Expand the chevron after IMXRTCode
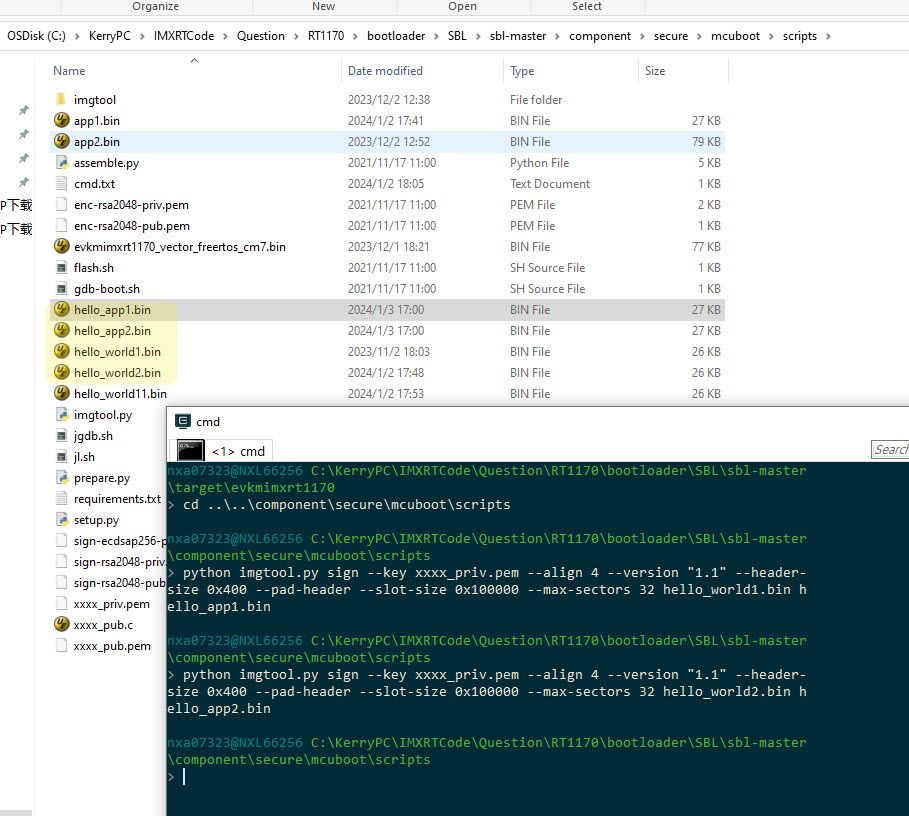909x816 pixels. [225, 36]
